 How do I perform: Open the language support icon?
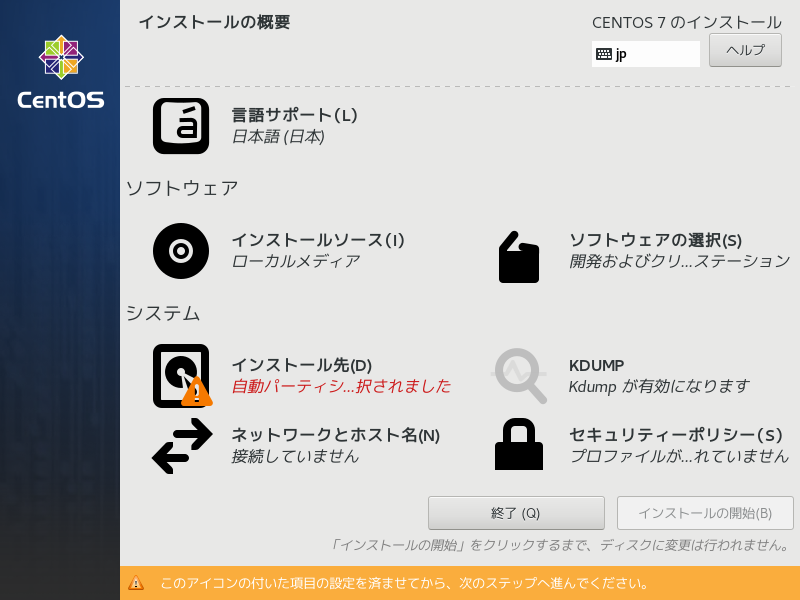tap(181, 126)
